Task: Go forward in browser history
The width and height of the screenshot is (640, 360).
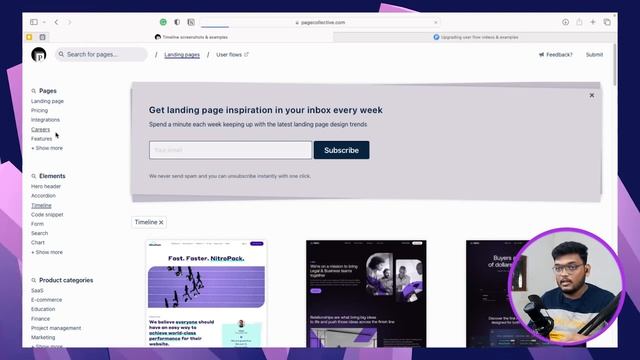Action: (69, 22)
